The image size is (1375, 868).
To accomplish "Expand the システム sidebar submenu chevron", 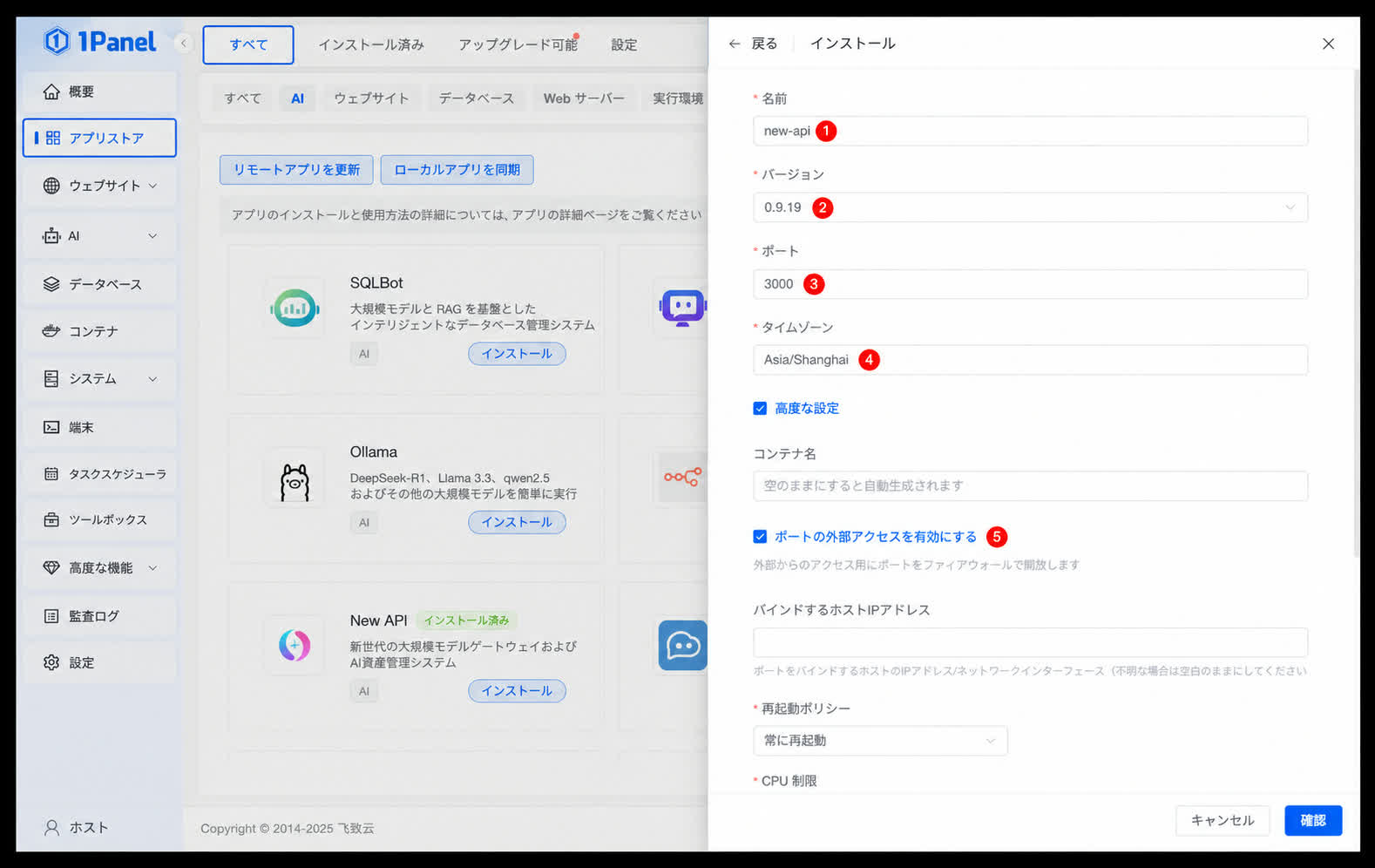I will coord(153,378).
